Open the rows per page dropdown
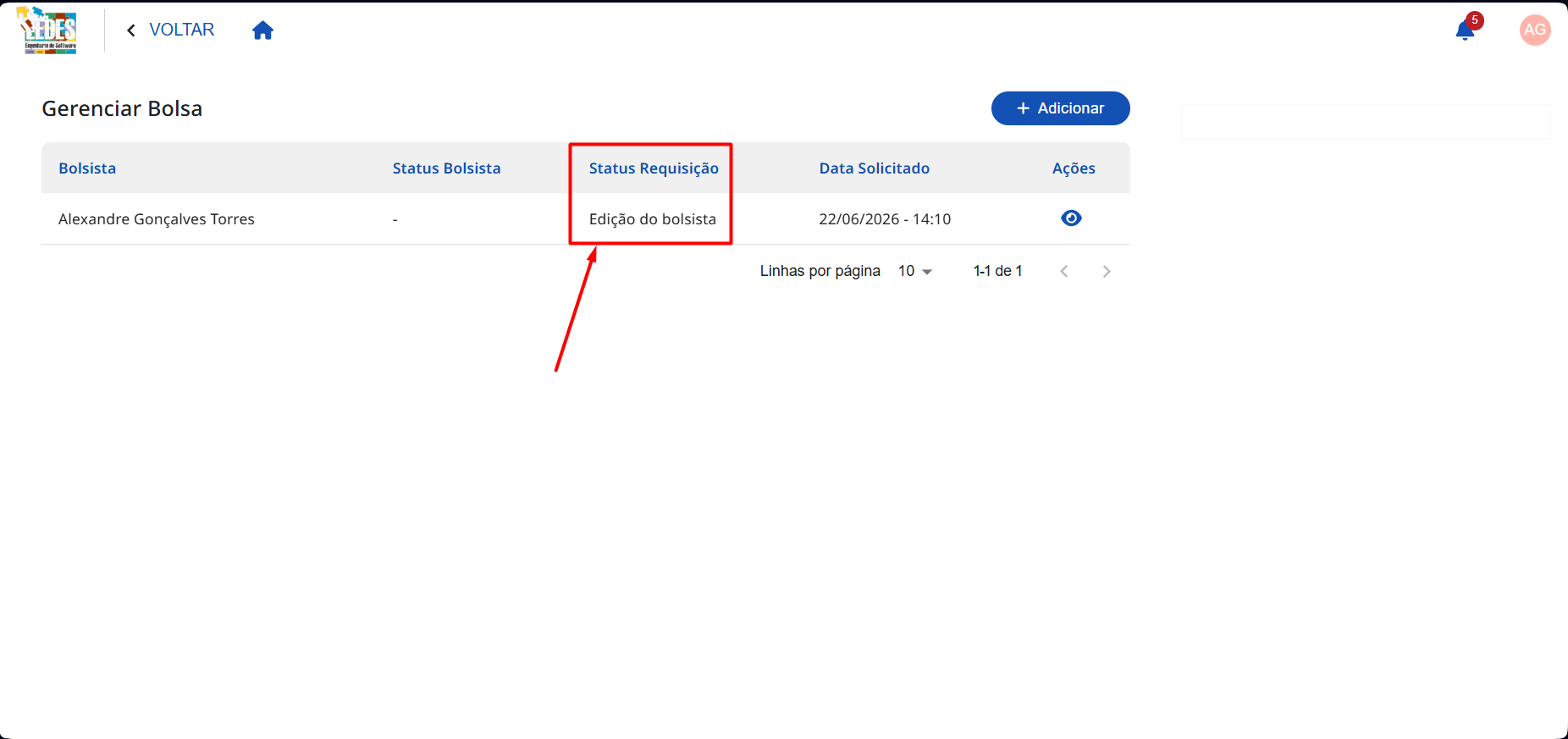This screenshot has height=739, width=1568. coord(915,271)
